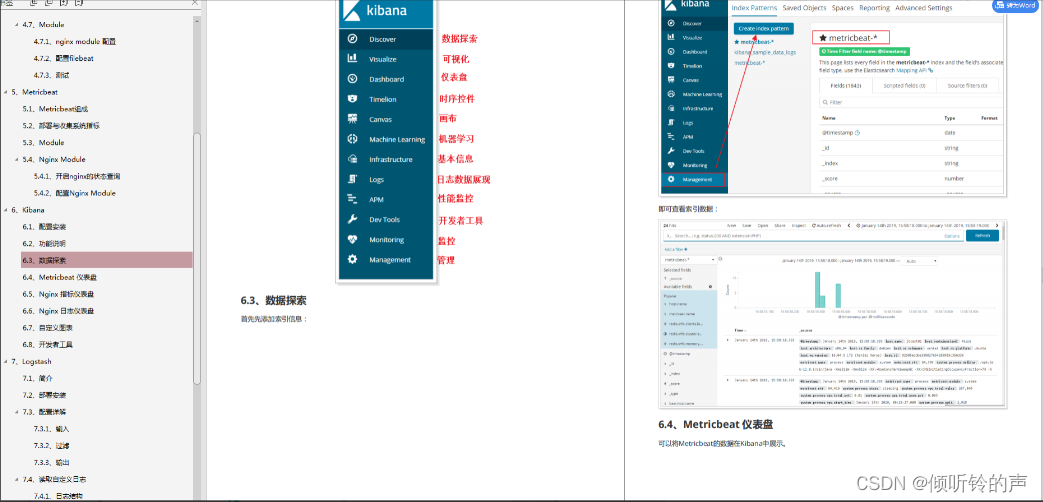The image size is (1043, 502).
Task: Collapse the 7.3 配置详解 outline node
Action: click(x=16, y=412)
